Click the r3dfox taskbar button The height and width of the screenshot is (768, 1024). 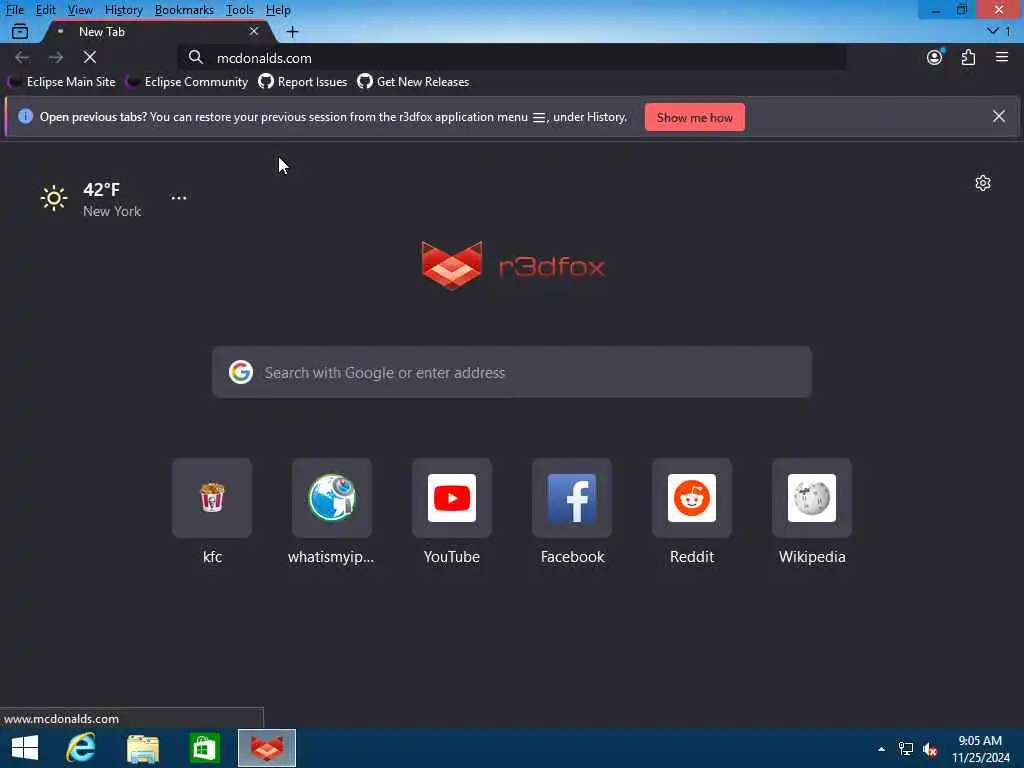click(x=266, y=748)
